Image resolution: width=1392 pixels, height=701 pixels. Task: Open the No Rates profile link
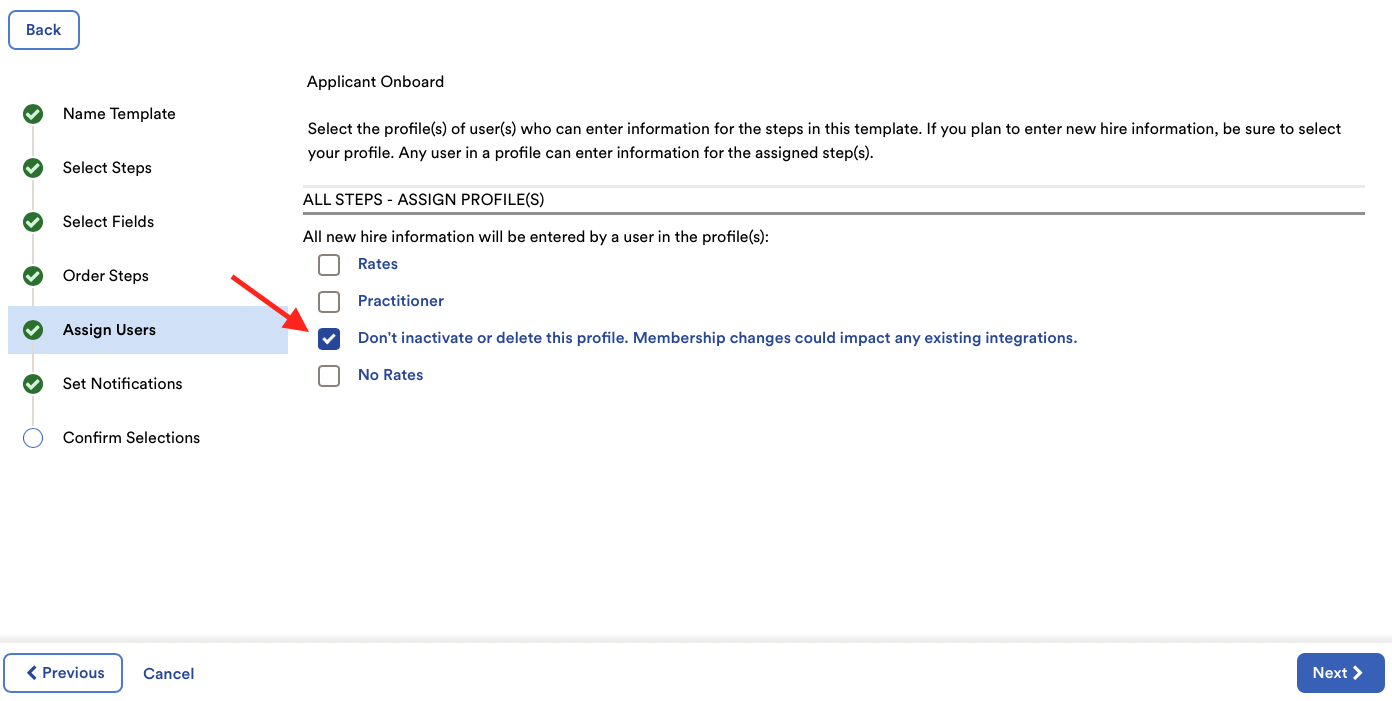click(391, 375)
